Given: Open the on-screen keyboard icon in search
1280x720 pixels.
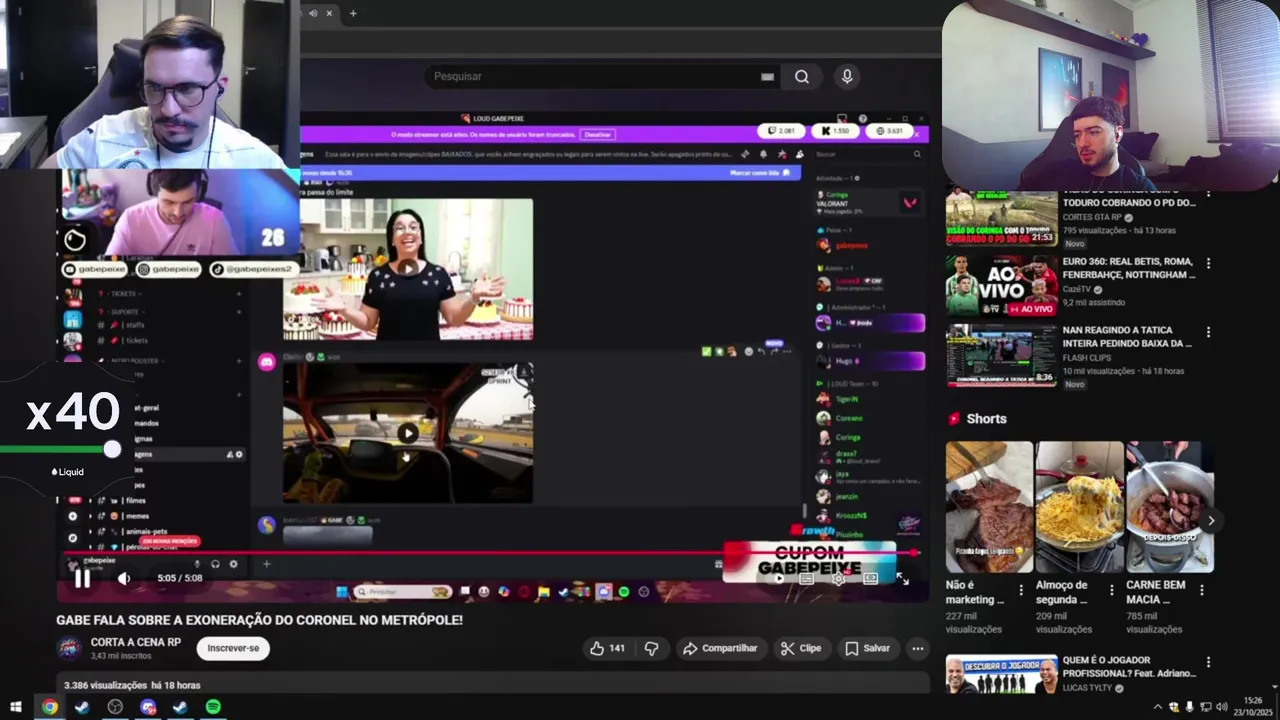Looking at the screenshot, I should pos(767,76).
